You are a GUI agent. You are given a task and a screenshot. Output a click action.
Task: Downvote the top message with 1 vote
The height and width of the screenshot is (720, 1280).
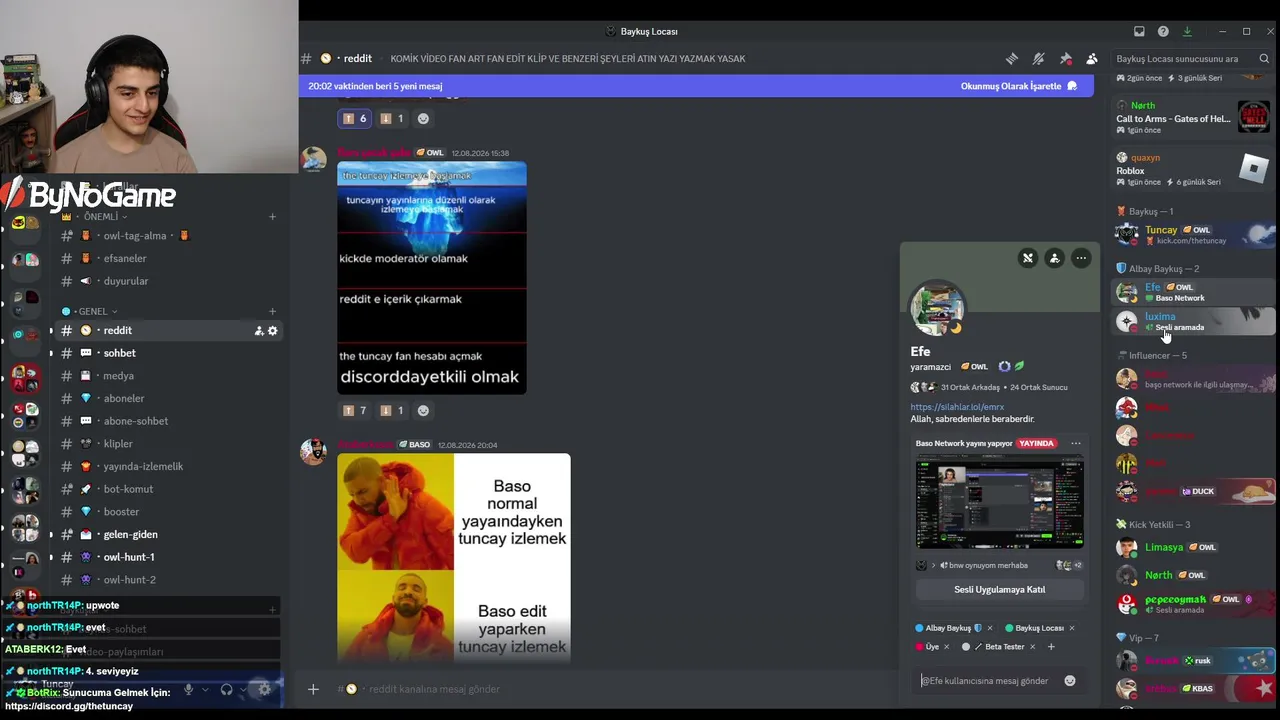click(x=393, y=118)
